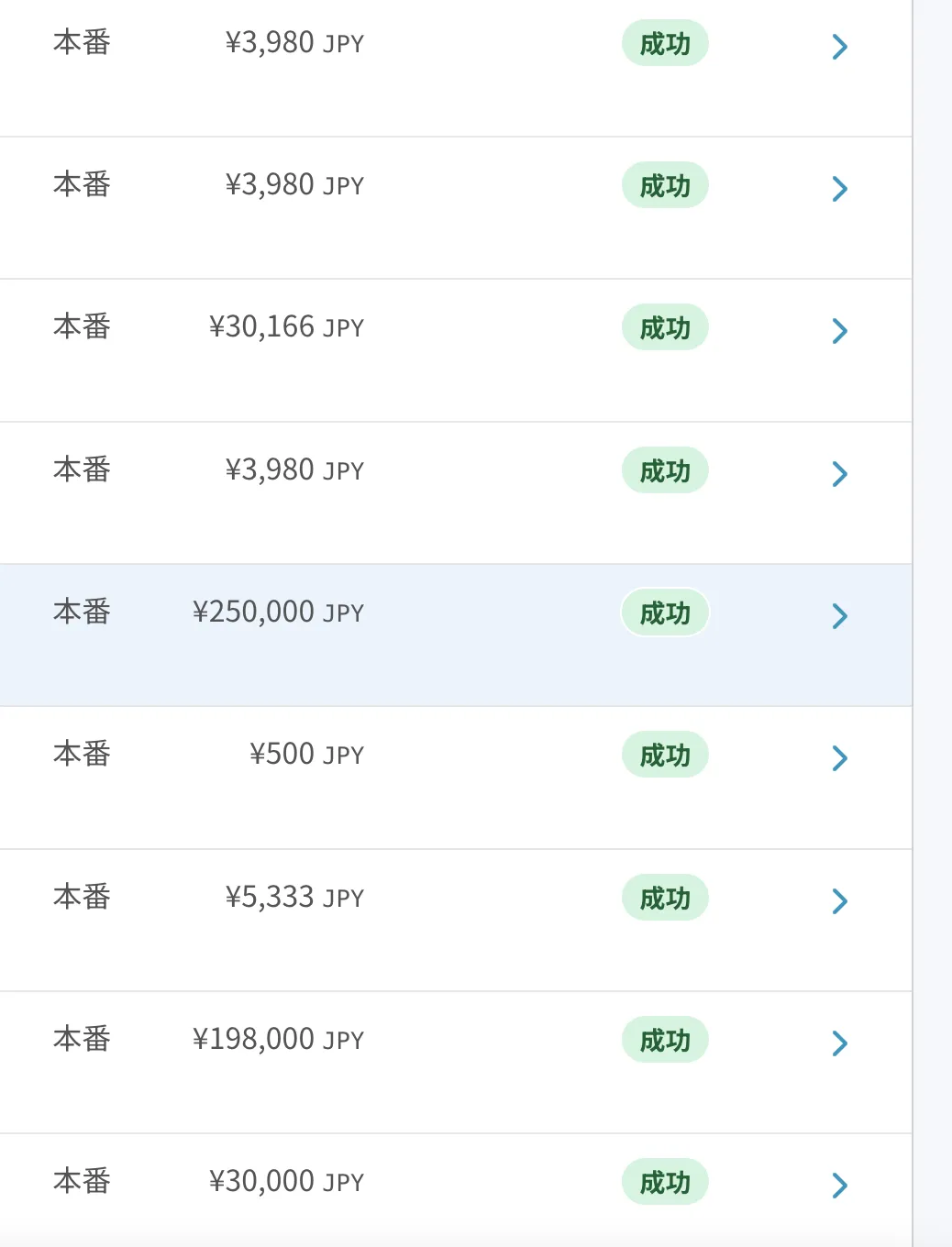Select the 成功 badge on the ¥30,000 row
The width and height of the screenshot is (952, 1247).
point(665,1182)
